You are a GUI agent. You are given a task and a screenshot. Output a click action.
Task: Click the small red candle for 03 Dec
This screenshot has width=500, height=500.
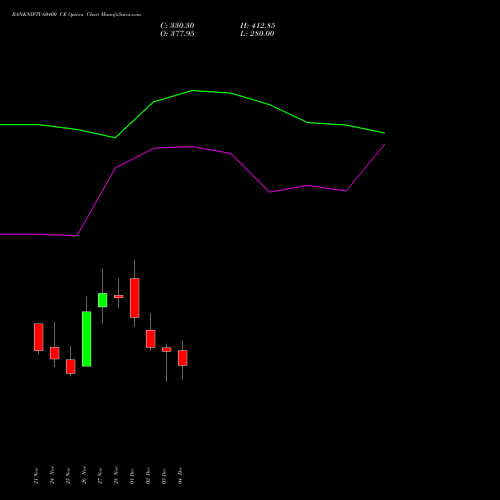pyautogui.click(x=167, y=349)
